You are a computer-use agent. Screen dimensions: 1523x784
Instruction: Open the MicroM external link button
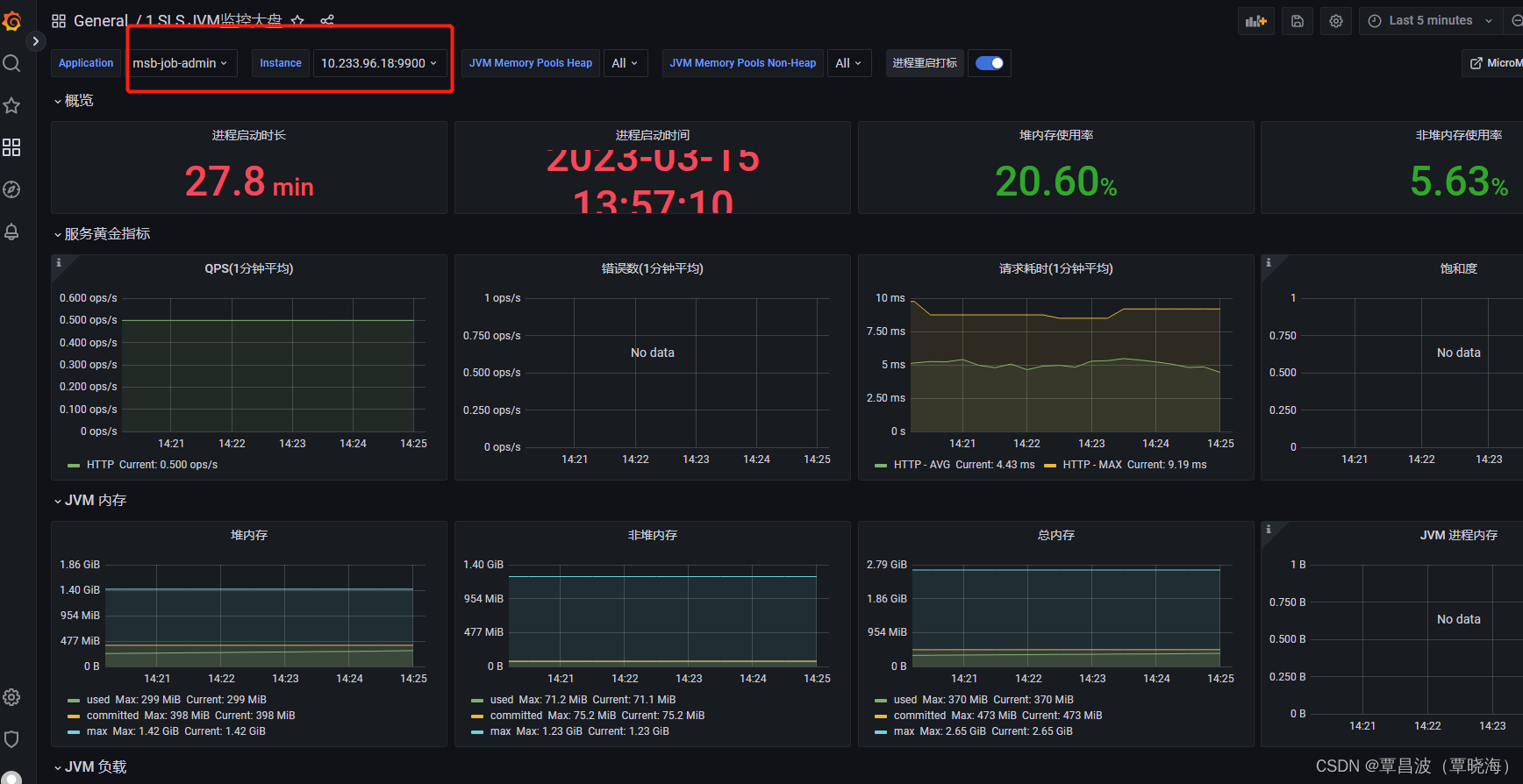[1494, 63]
